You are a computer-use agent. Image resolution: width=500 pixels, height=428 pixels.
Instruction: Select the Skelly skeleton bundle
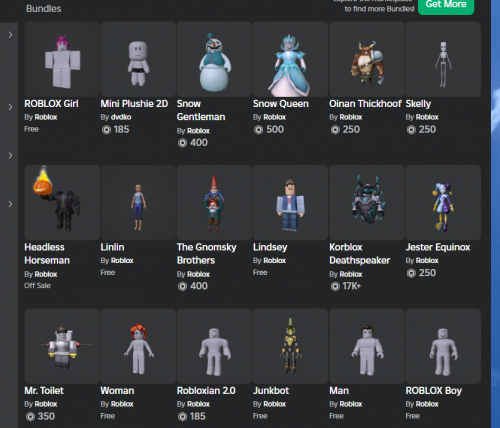(443, 59)
